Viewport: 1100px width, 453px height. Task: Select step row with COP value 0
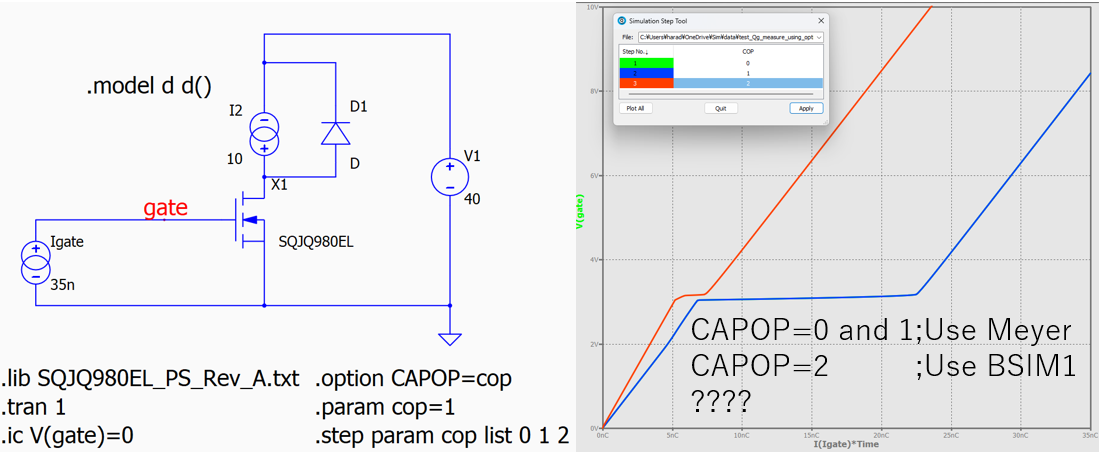tap(748, 63)
